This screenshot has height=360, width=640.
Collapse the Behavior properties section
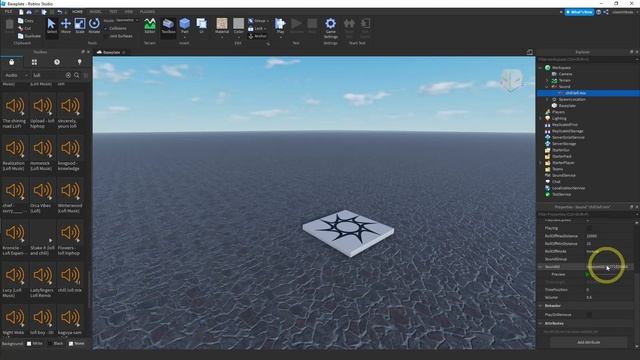pyautogui.click(x=540, y=306)
